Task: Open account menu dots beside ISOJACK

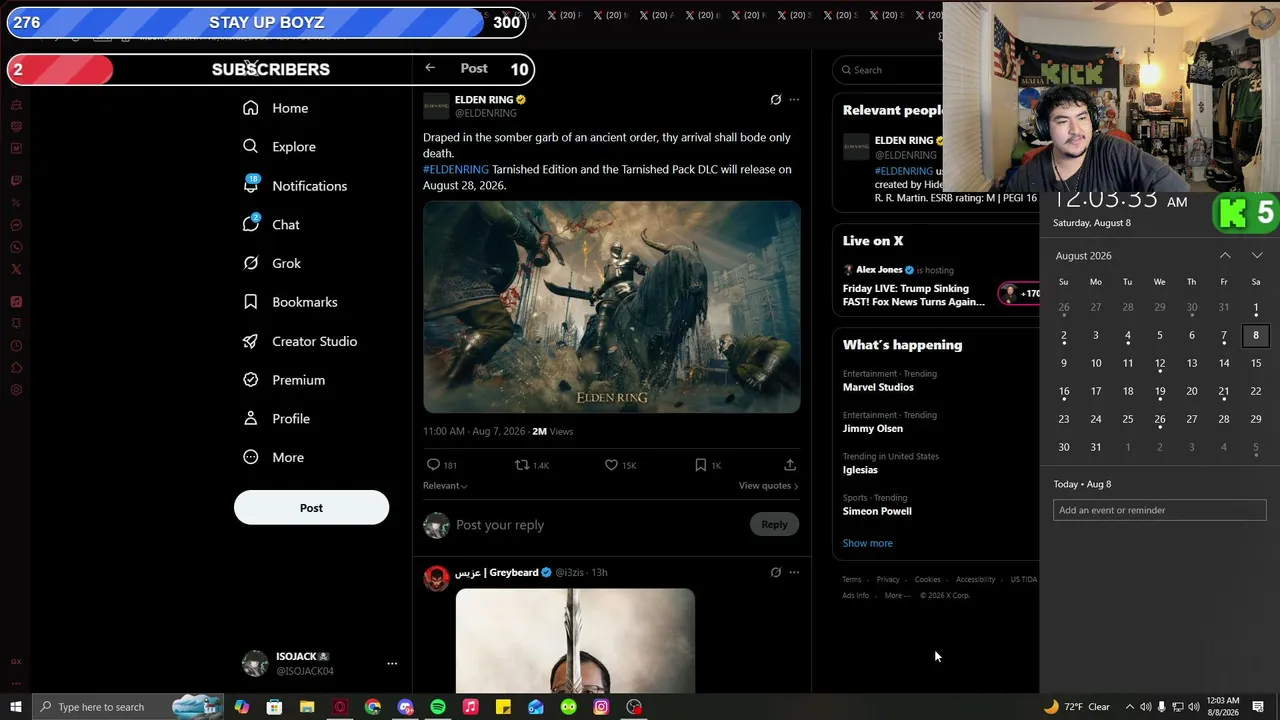Action: 392,663
